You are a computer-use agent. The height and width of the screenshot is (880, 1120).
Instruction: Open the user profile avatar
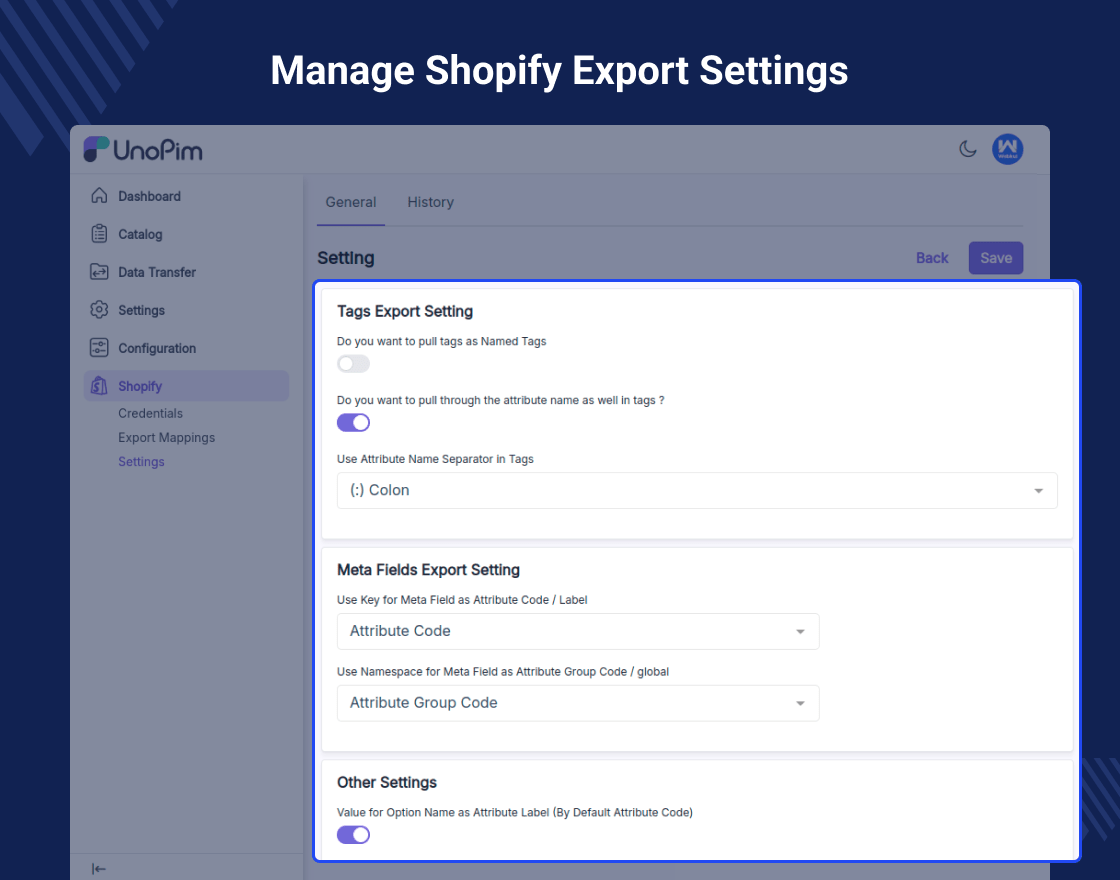[x=1007, y=149]
